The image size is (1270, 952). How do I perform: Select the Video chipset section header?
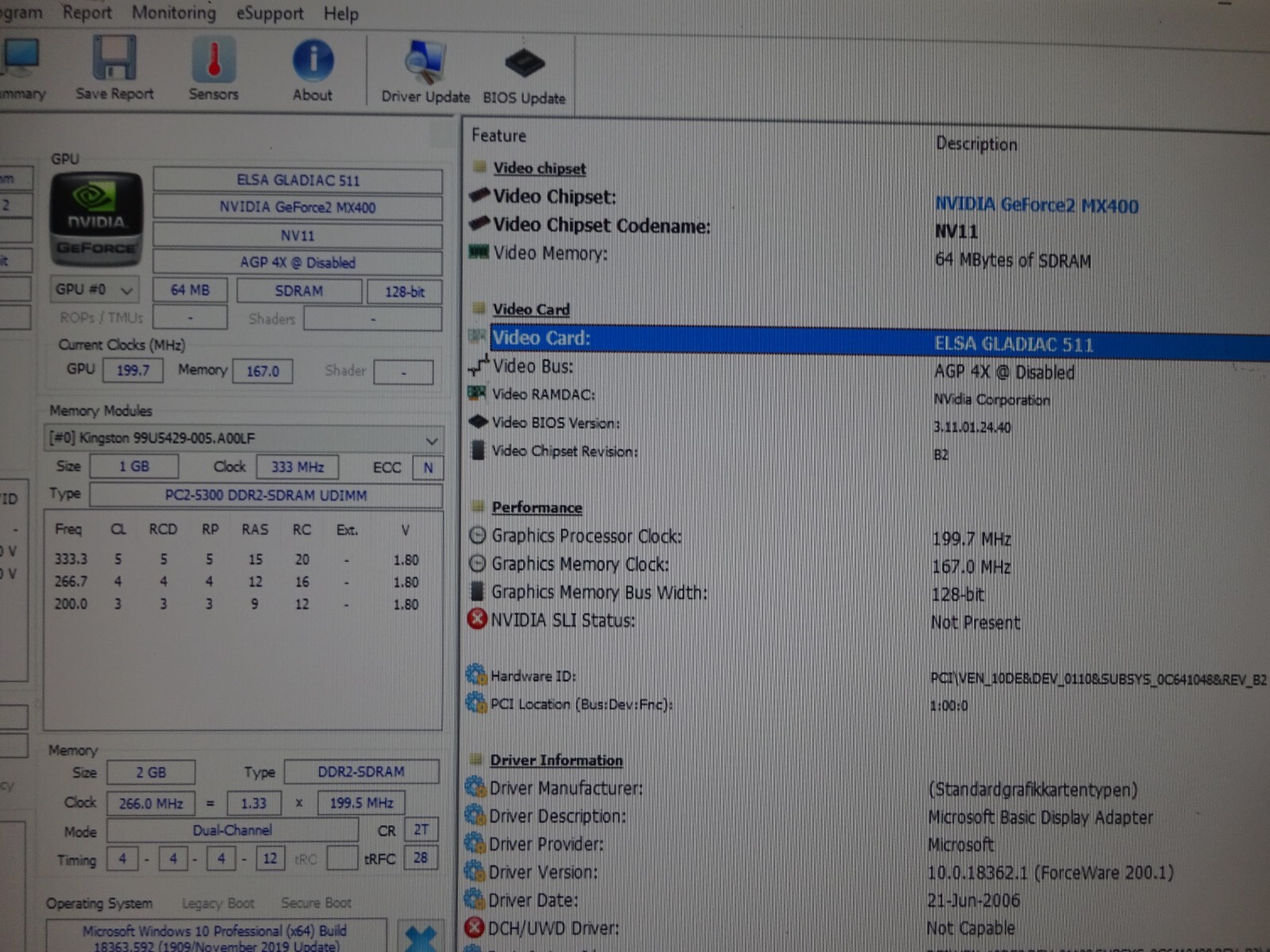tap(540, 168)
